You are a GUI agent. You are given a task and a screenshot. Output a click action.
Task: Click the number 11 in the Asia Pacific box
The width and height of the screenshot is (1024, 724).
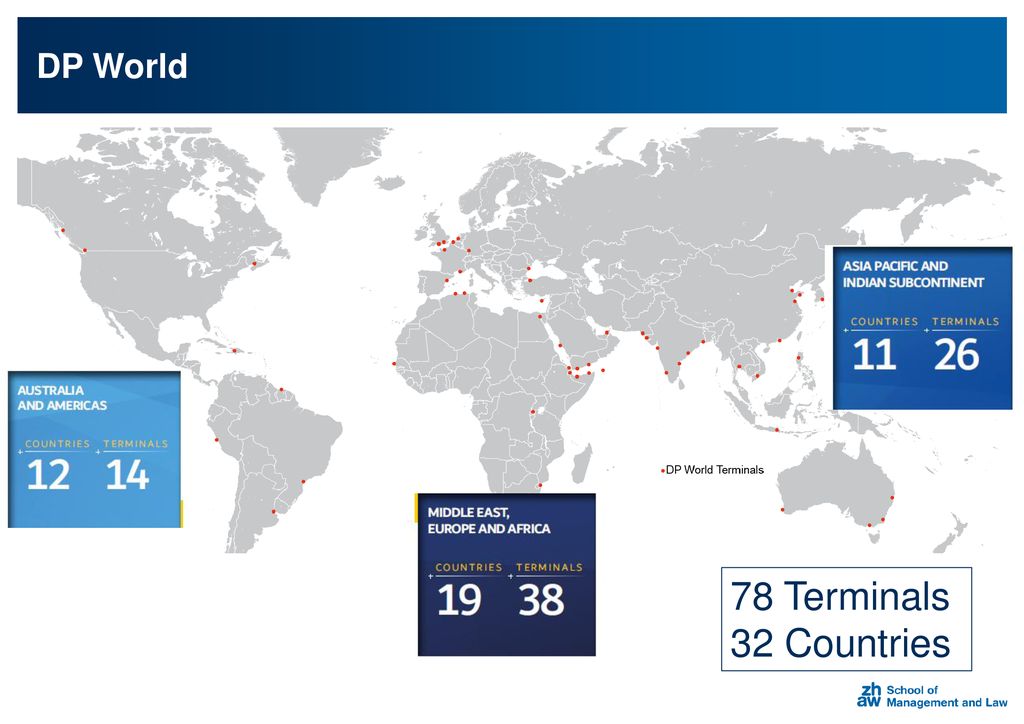pyautogui.click(x=874, y=354)
